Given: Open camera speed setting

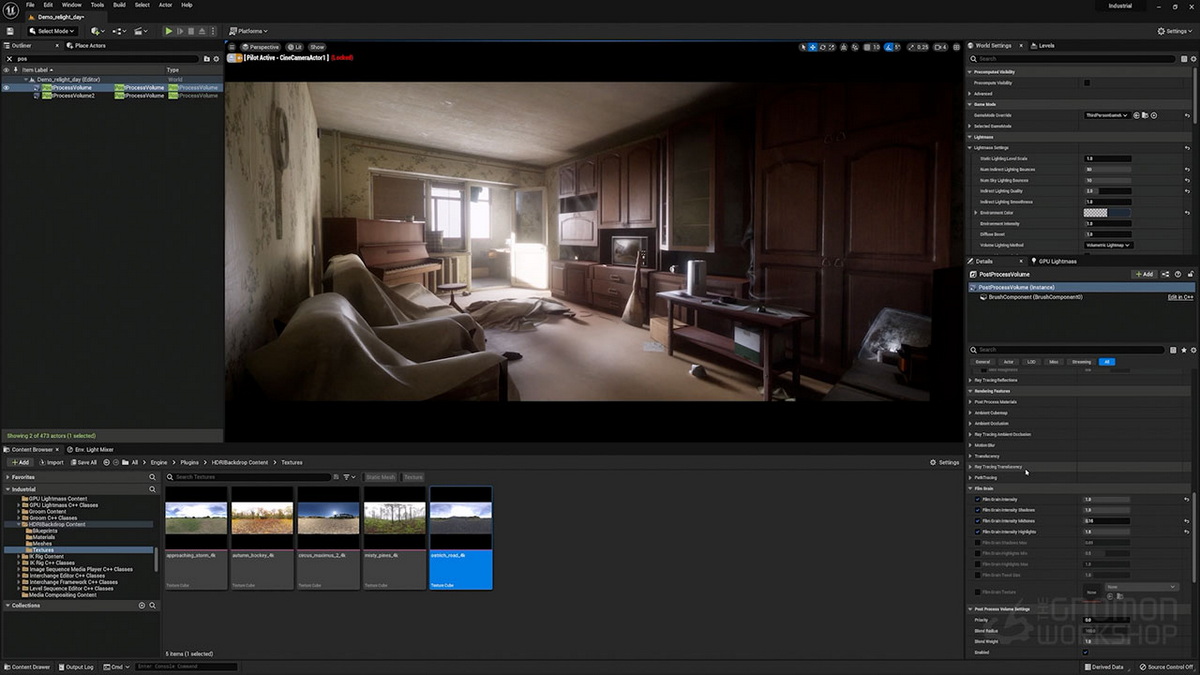Looking at the screenshot, I should pos(940,47).
